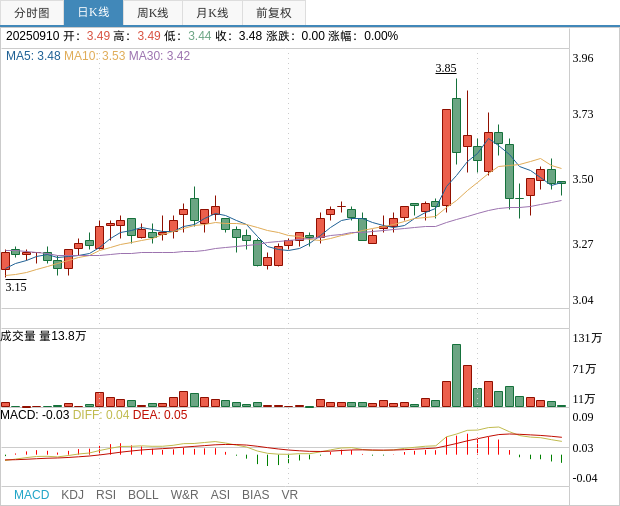Click the tallest green volume bar

pyautogui.click(x=456, y=376)
